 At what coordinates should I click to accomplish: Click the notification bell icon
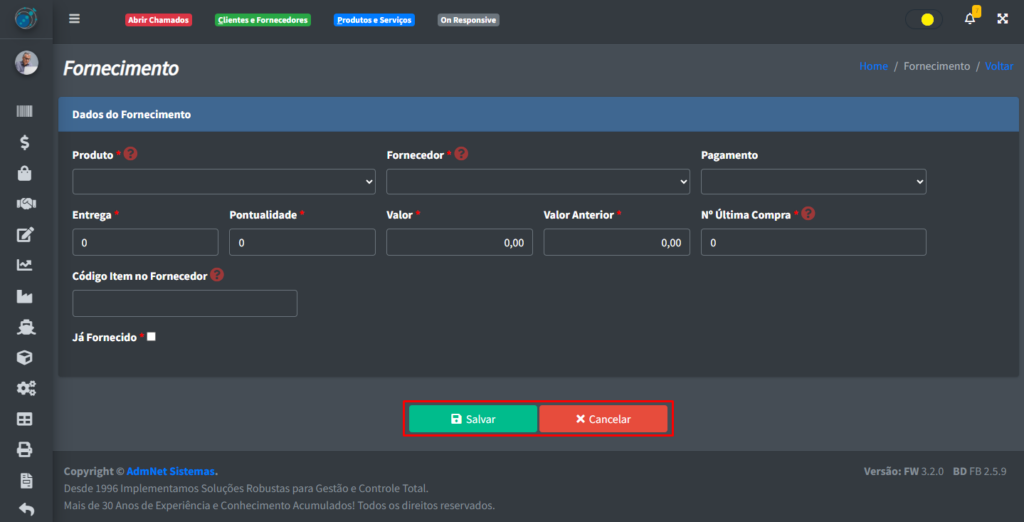(969, 19)
